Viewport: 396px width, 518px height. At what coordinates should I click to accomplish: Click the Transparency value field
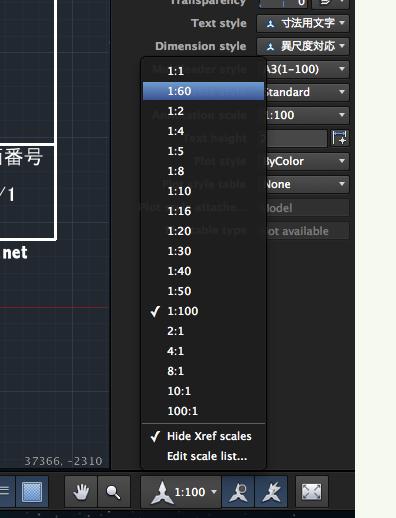pyautogui.click(x=284, y=3)
